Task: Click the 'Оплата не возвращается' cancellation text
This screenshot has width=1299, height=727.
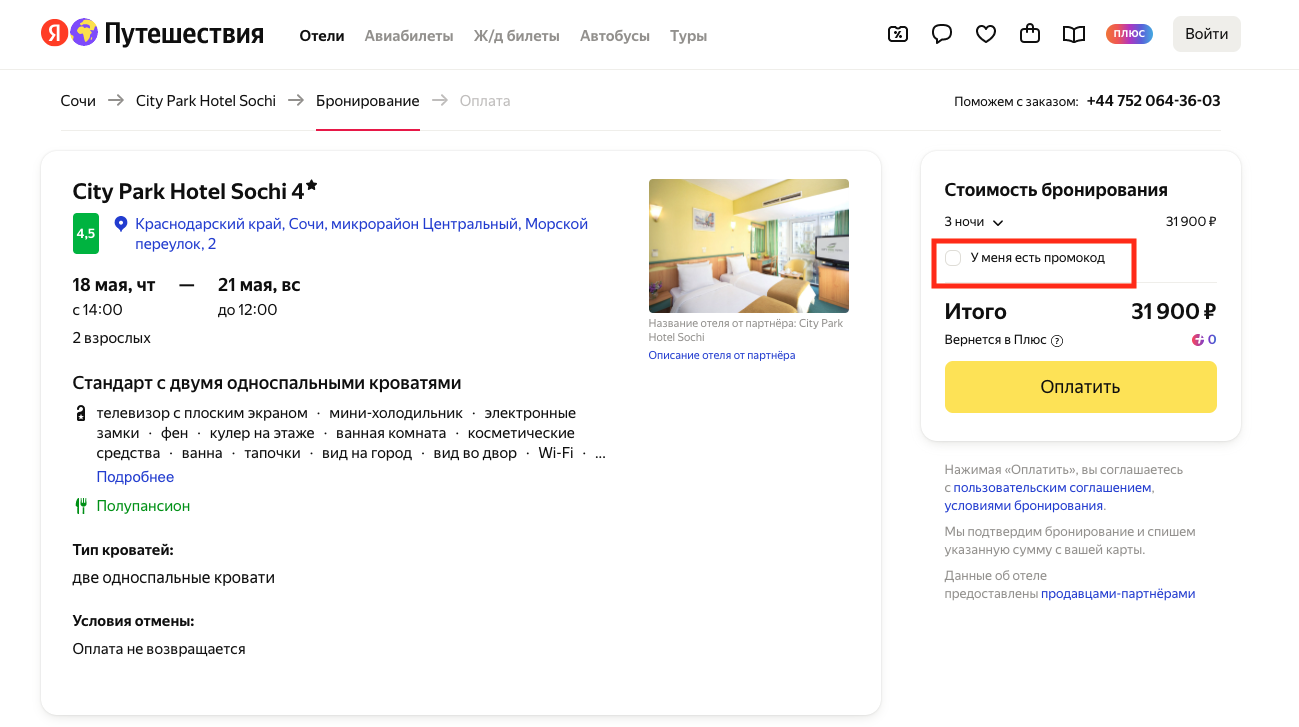Action: tap(159, 649)
